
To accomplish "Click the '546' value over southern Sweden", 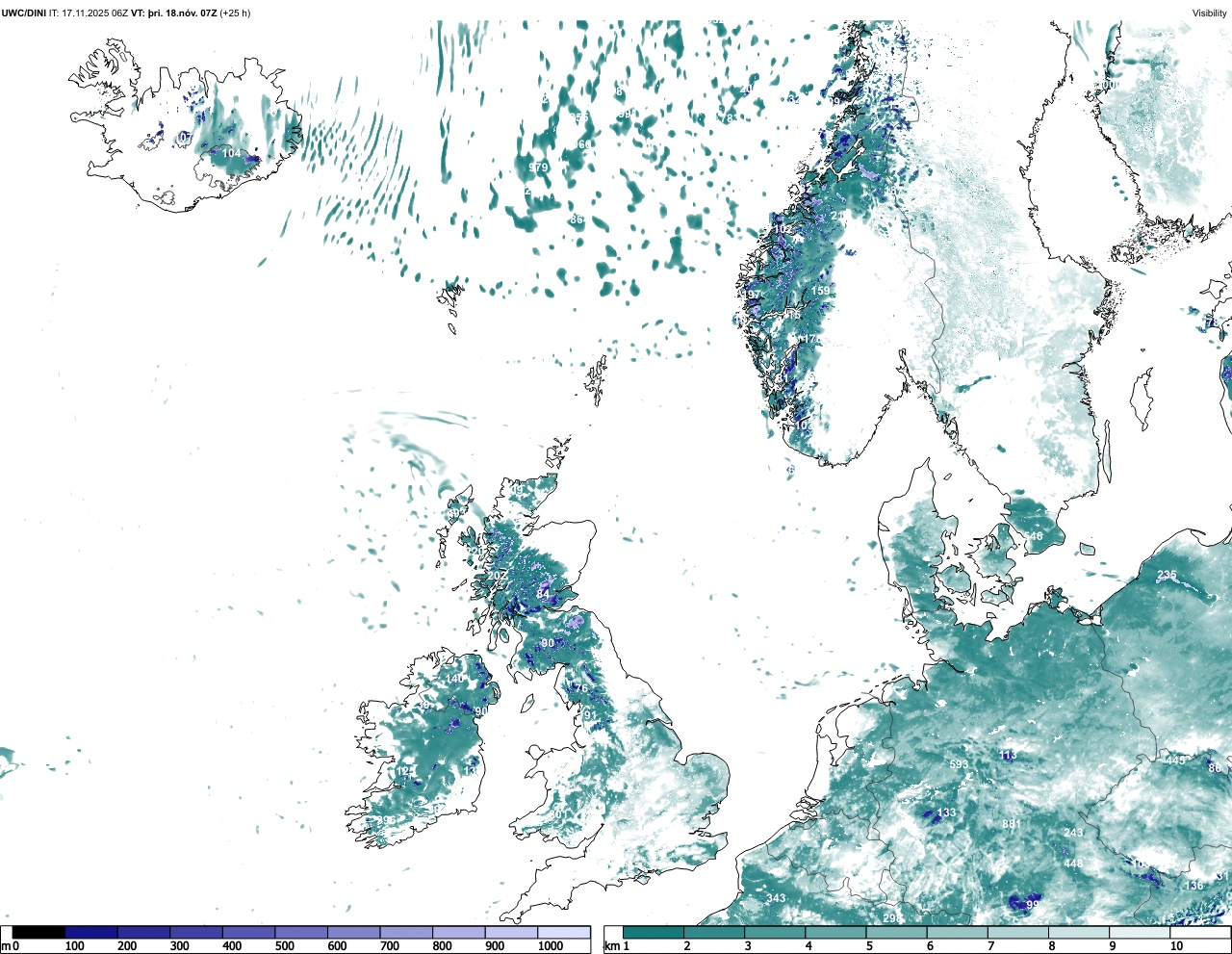I will [x=1033, y=537].
